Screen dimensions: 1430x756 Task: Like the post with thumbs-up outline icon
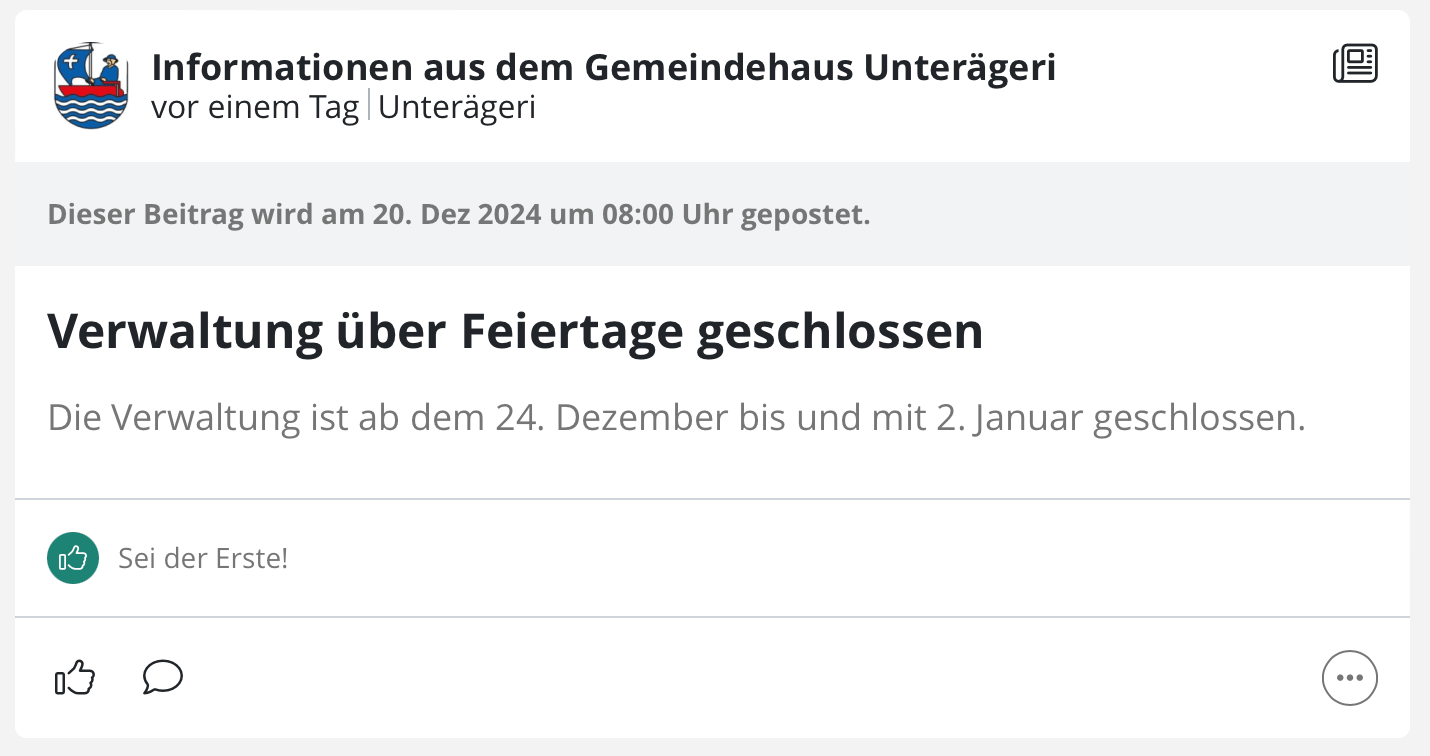[x=74, y=678]
